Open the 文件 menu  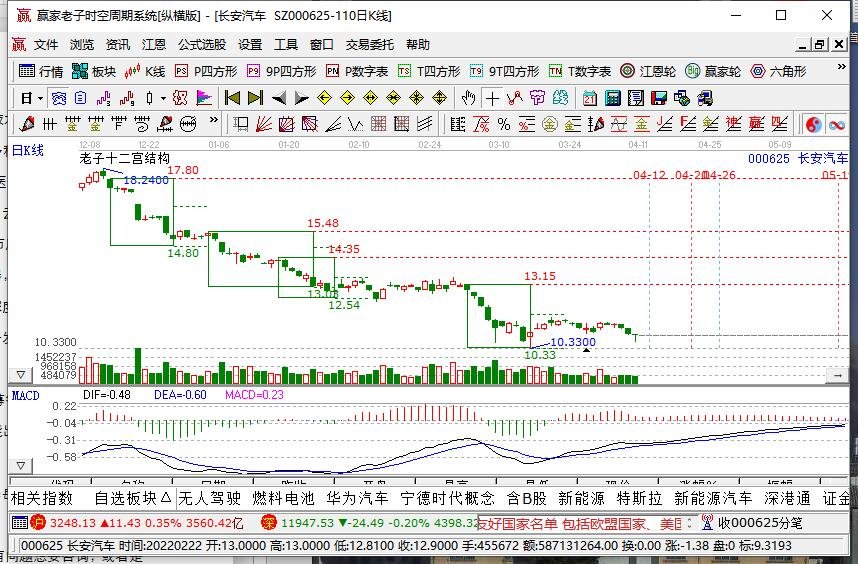click(x=45, y=44)
